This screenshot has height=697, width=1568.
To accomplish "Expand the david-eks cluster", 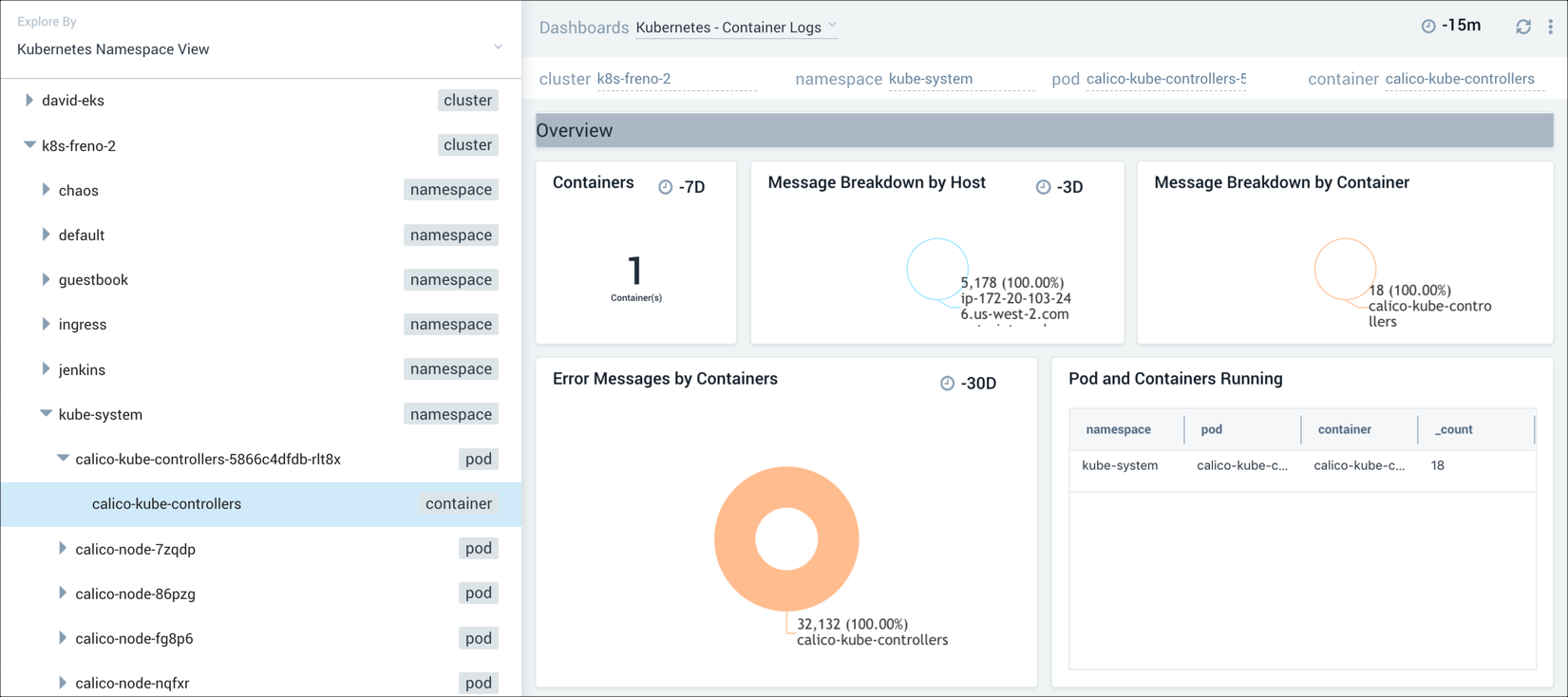I will [29, 101].
